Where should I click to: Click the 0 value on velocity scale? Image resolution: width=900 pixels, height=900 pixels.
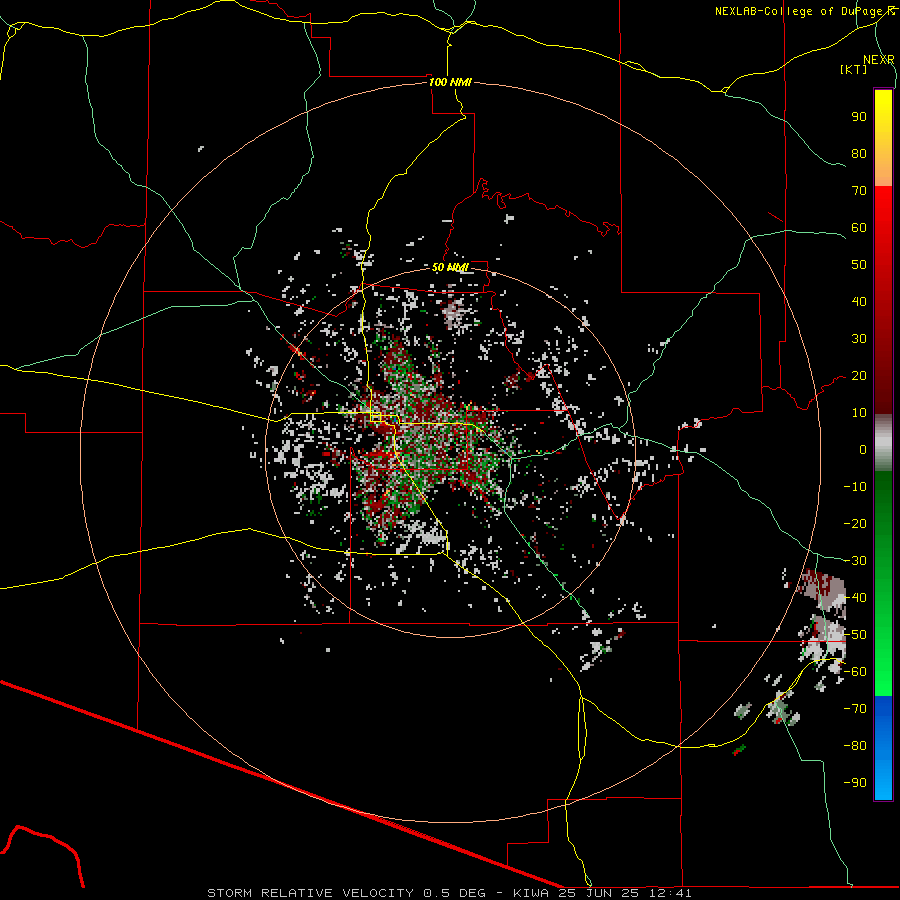863,449
